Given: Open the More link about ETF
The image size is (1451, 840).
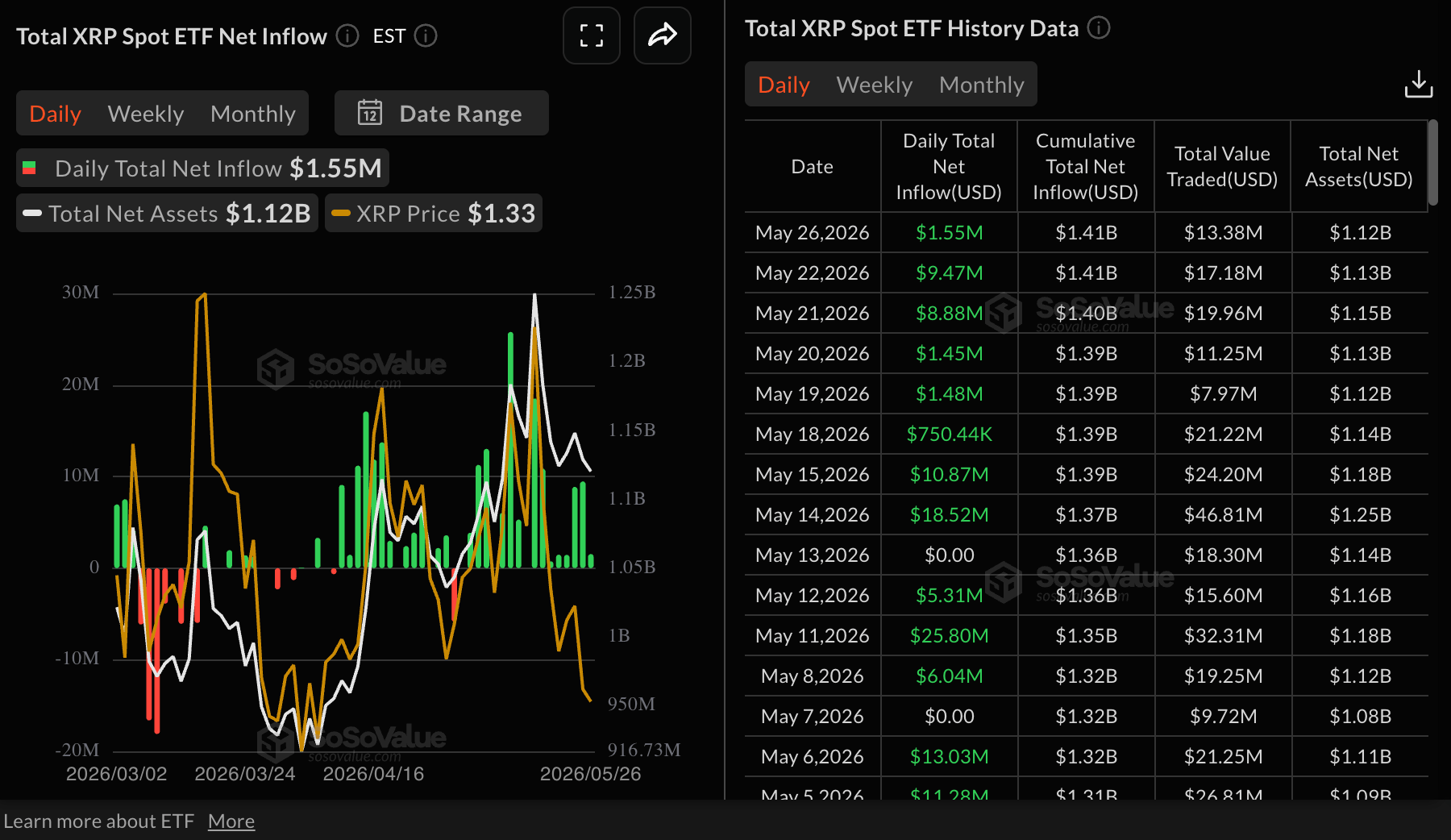Looking at the screenshot, I should point(231,821).
